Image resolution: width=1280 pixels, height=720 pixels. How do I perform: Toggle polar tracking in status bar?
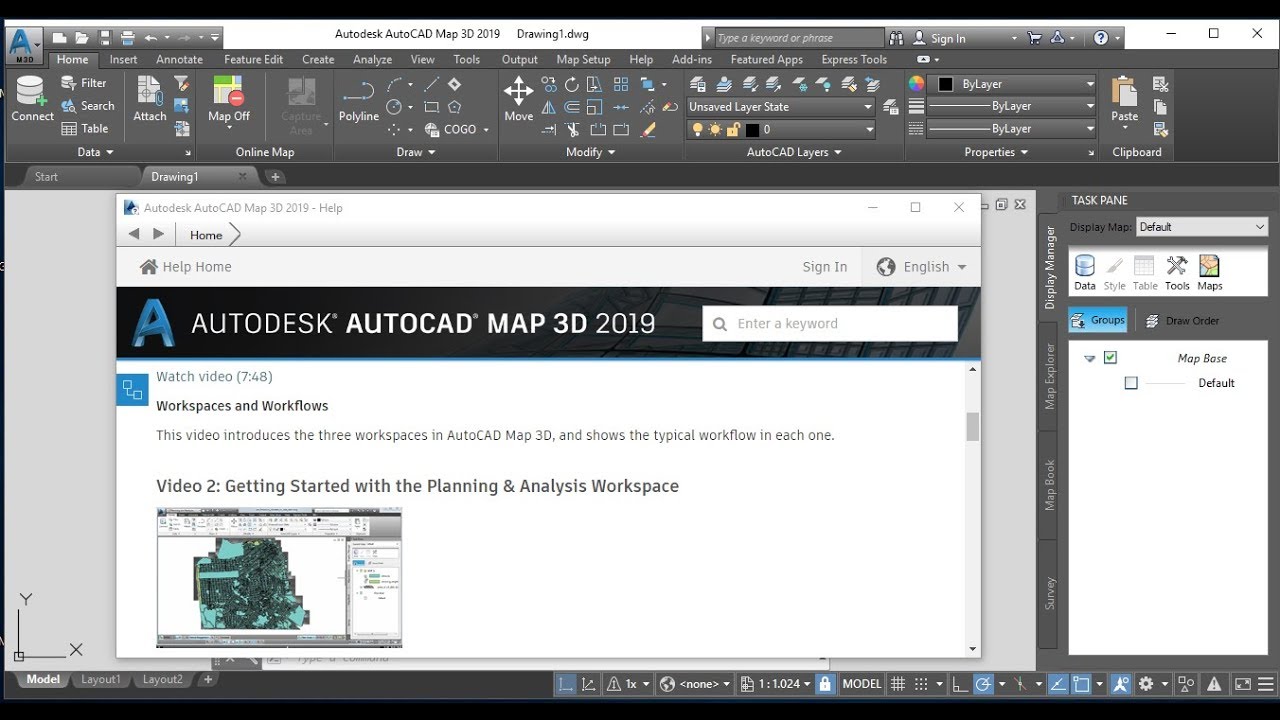click(x=983, y=684)
